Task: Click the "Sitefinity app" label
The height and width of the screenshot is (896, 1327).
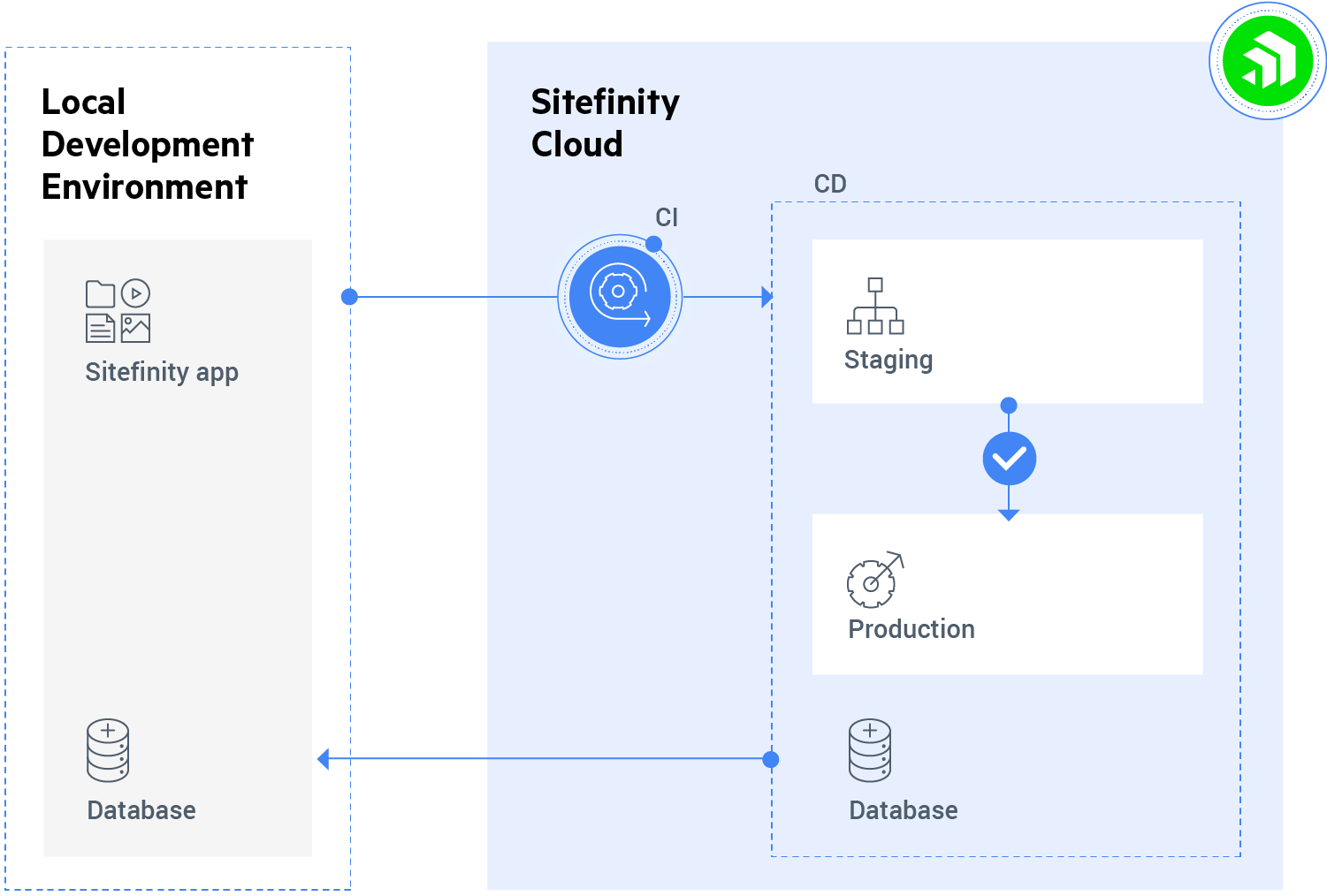Action: point(162,372)
